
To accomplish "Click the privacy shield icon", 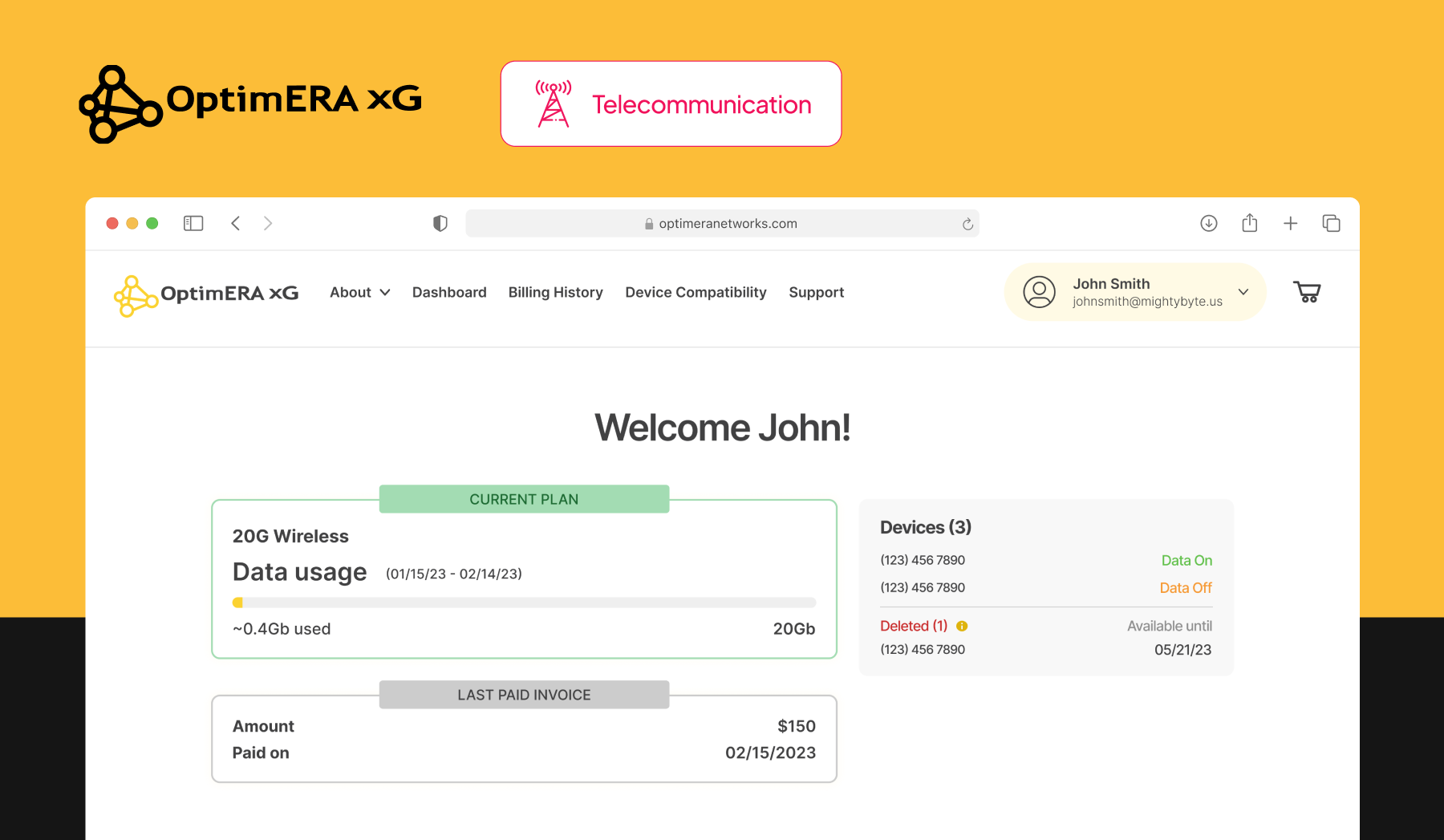I will tap(440, 223).
